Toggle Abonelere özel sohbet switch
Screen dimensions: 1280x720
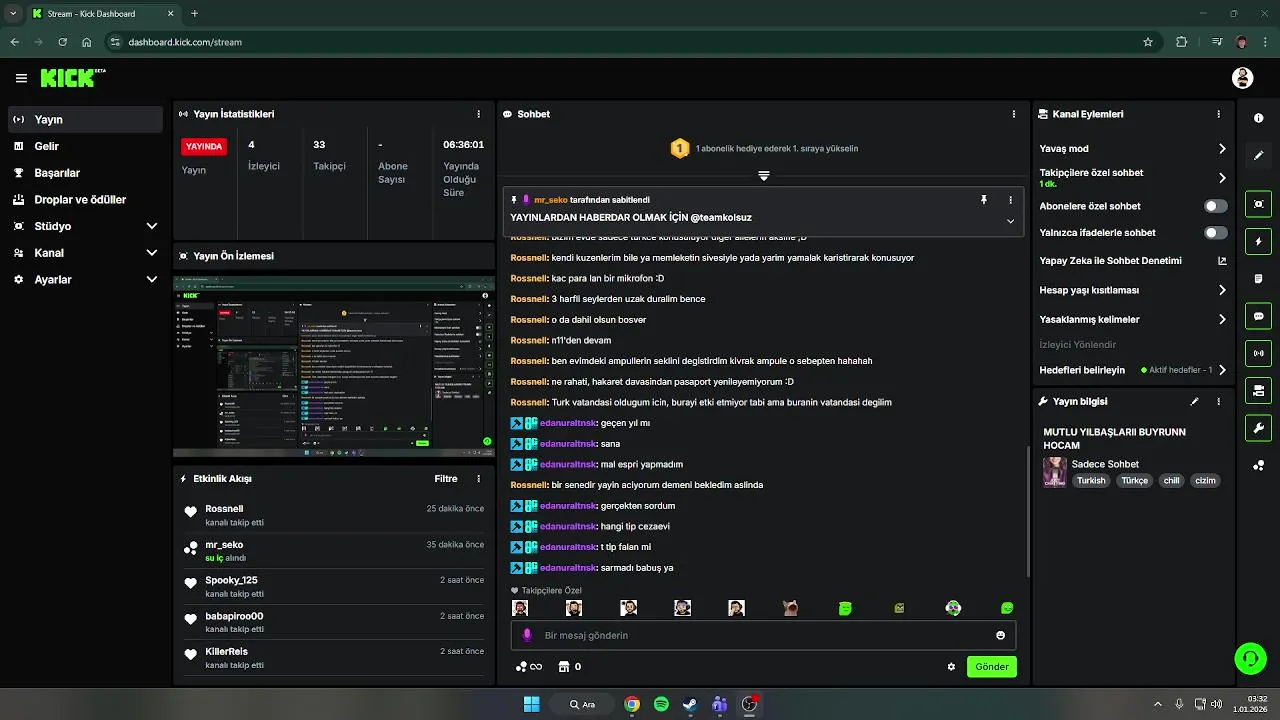point(1215,206)
